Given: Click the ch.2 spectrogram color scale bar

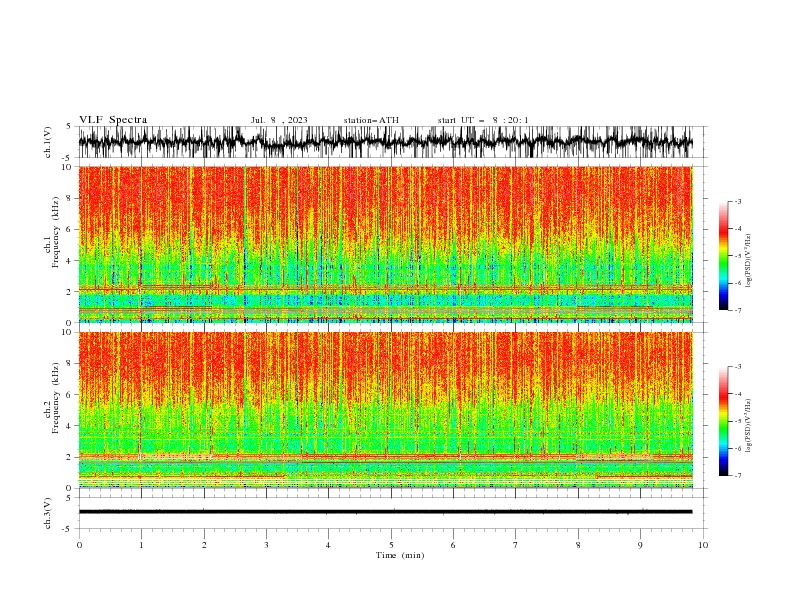Looking at the screenshot, I should pyautogui.click(x=723, y=421).
